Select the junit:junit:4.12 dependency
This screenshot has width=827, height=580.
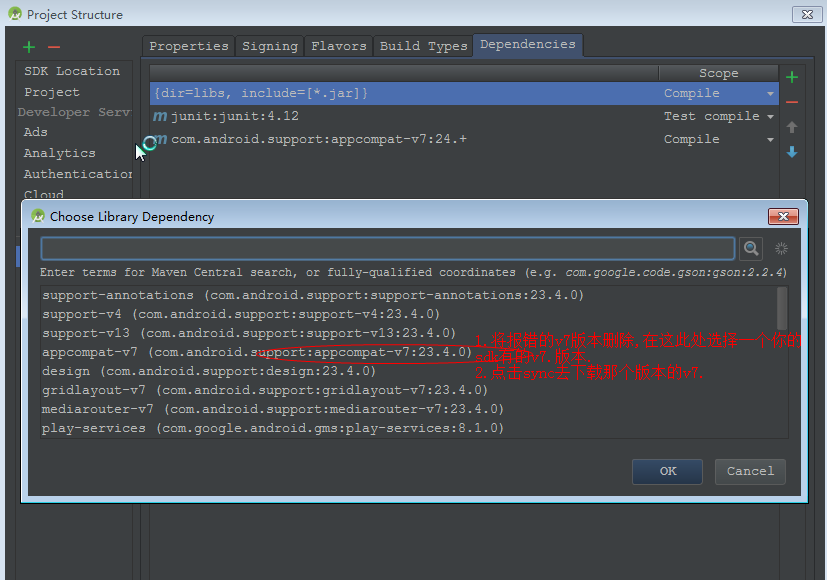click(464, 116)
